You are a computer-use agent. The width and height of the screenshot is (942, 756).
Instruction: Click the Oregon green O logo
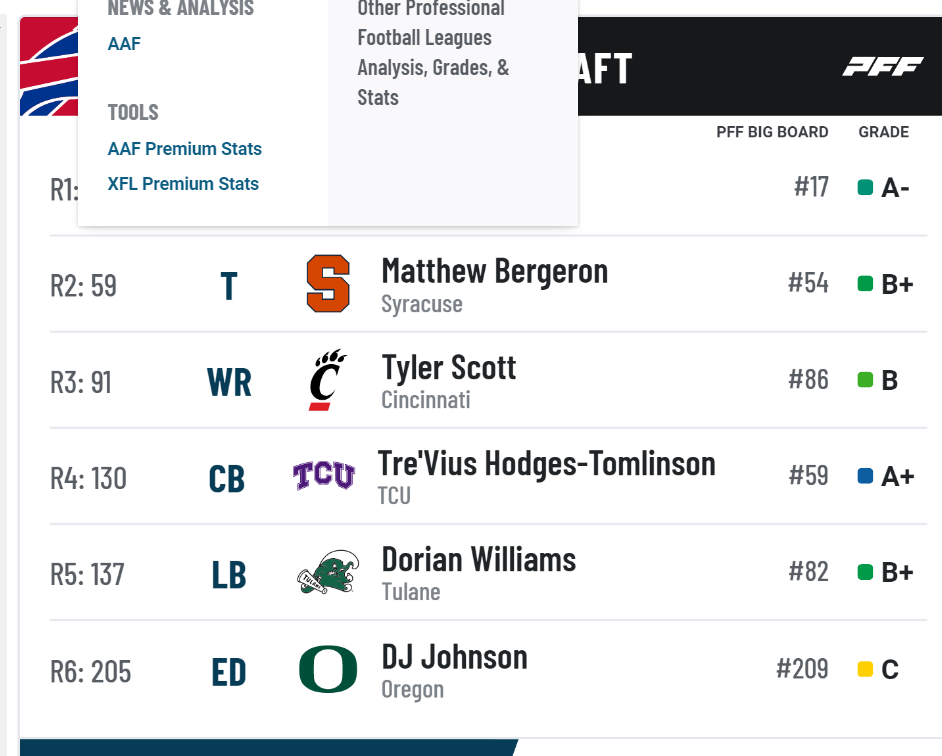coord(328,669)
